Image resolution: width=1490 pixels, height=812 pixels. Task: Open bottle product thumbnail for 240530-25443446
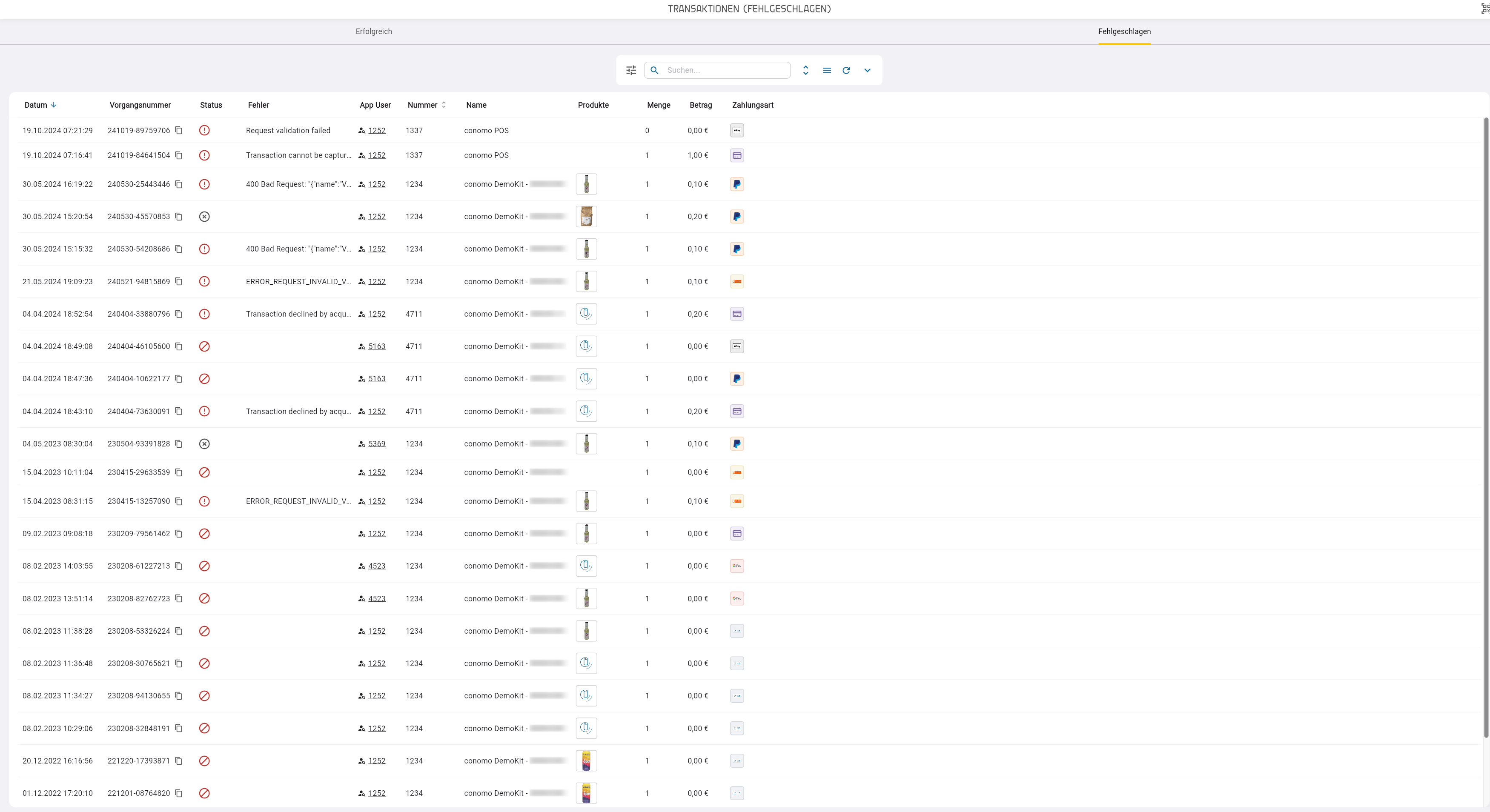587,184
